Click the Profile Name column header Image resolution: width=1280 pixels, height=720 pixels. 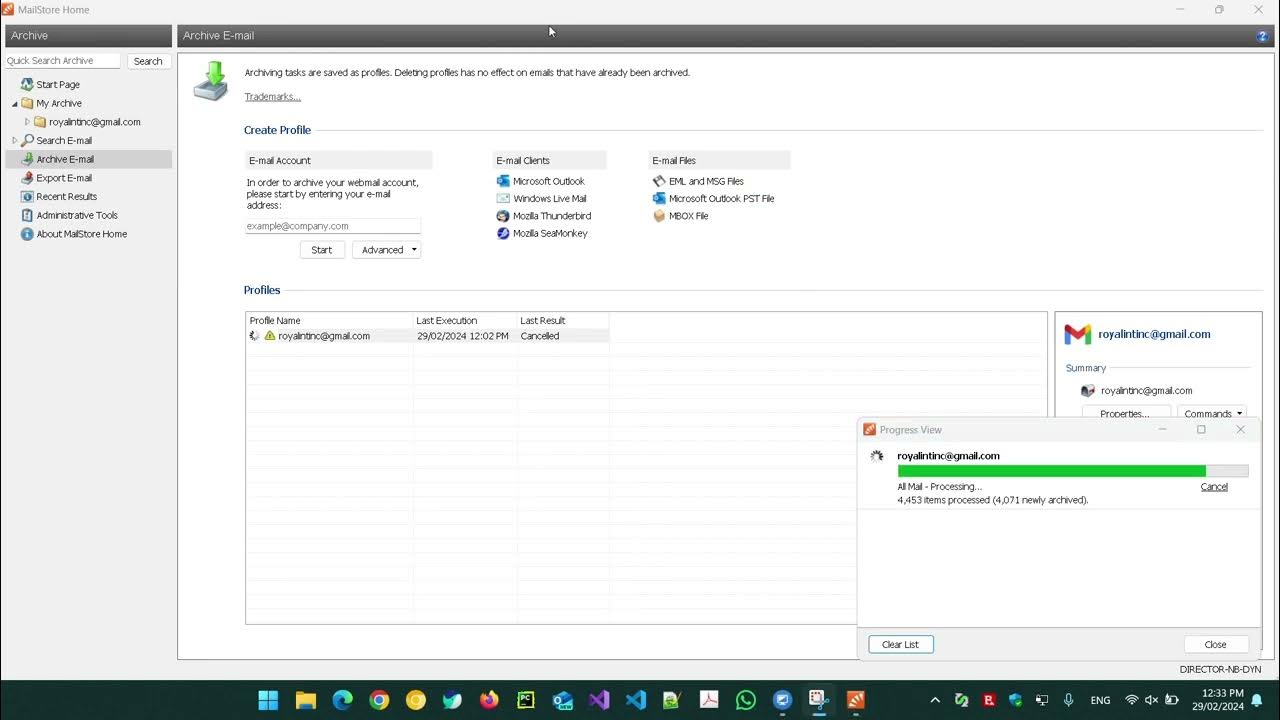[x=330, y=320]
